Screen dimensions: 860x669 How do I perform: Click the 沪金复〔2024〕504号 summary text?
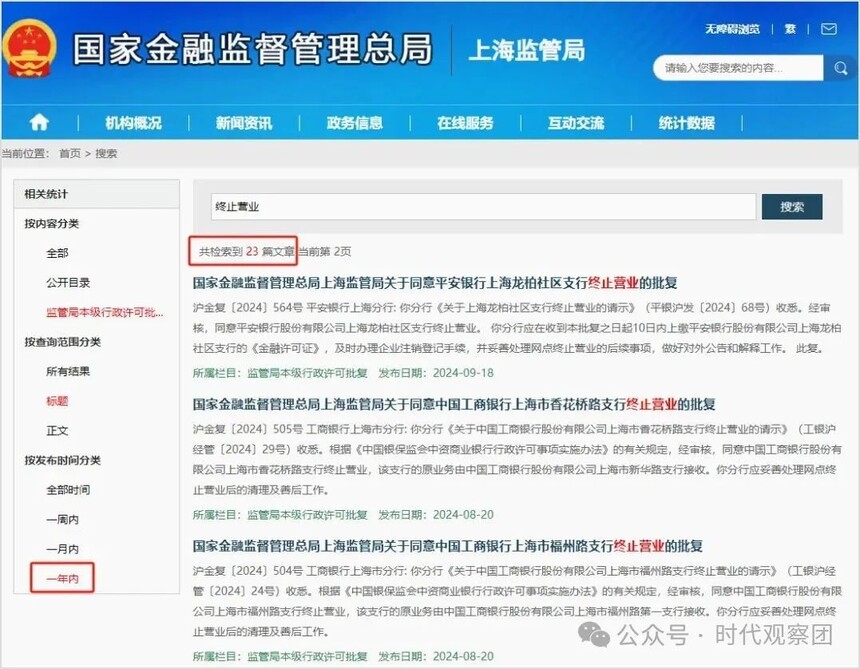(517, 601)
